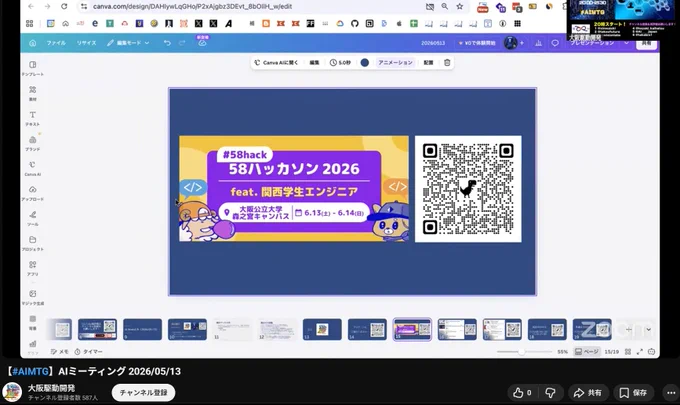
Task: Open the 編集モード editing mode dropdown
Action: point(128,43)
